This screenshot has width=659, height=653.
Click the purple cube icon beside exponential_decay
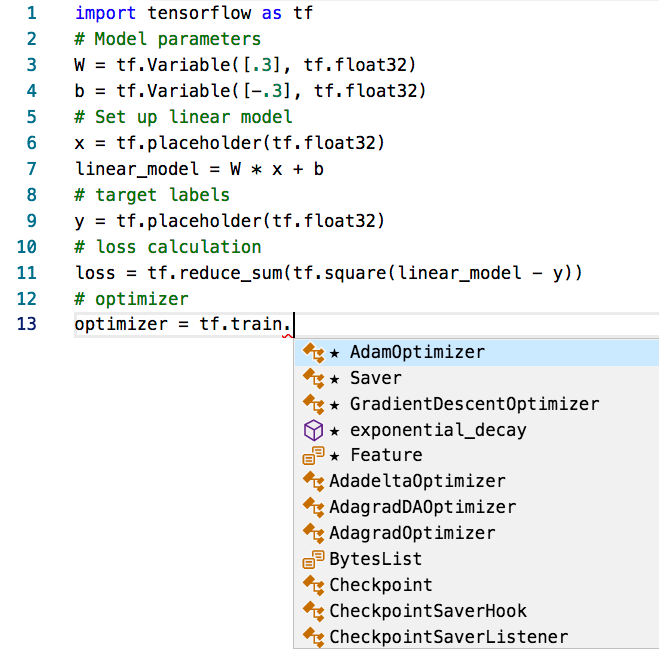[314, 430]
